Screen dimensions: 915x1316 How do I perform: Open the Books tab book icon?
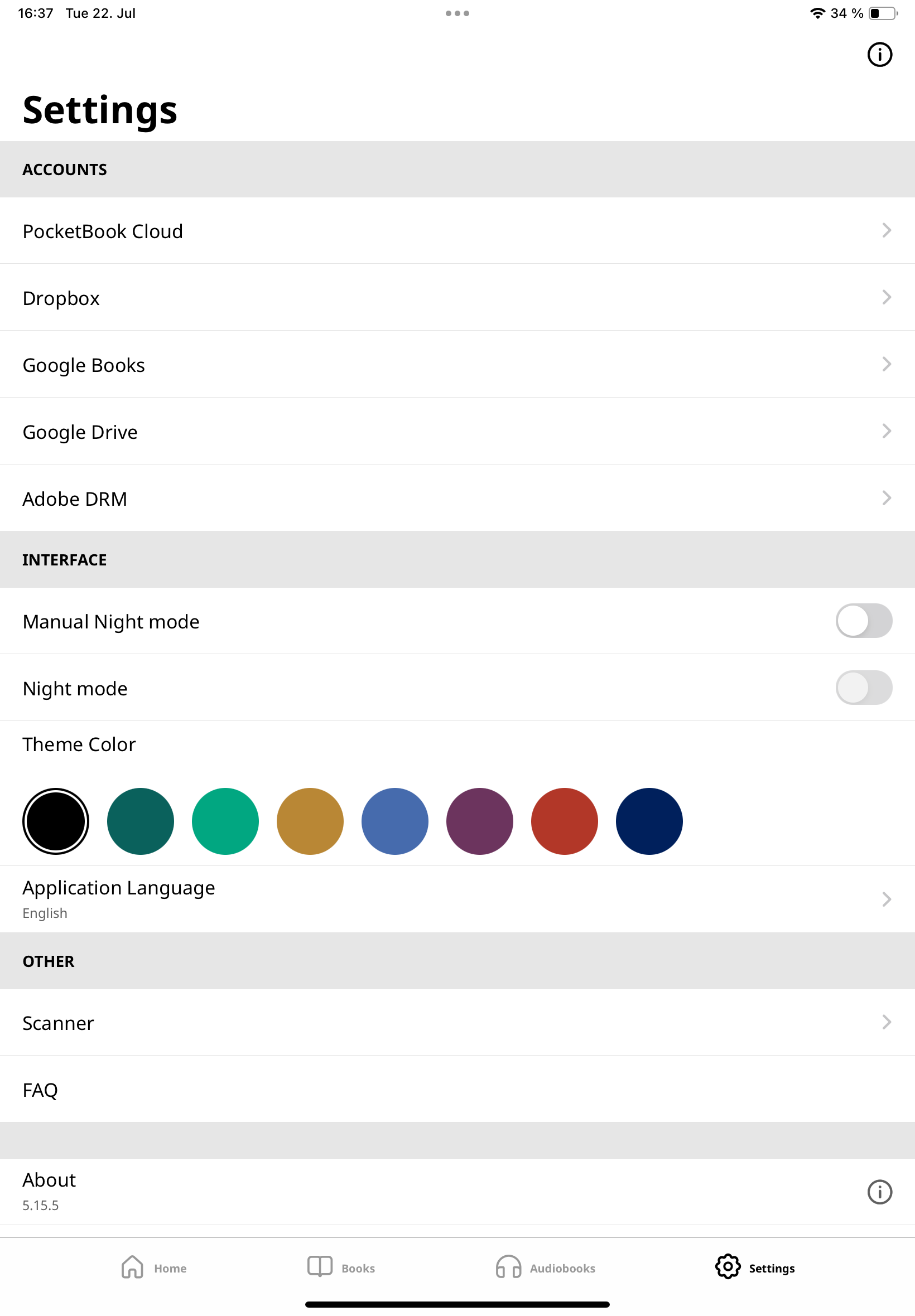[320, 1266]
